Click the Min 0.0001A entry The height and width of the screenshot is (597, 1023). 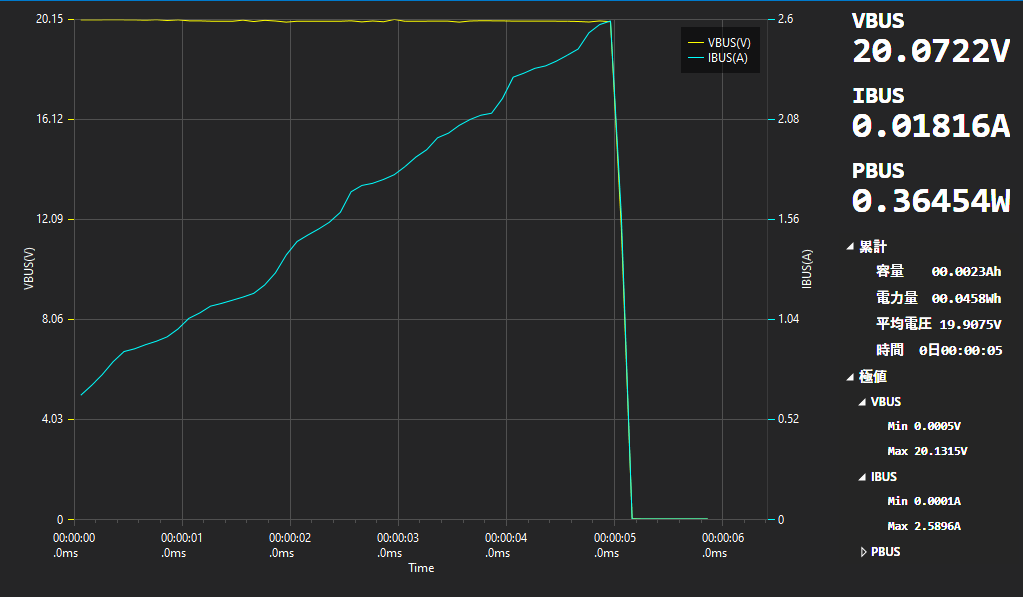(x=923, y=501)
